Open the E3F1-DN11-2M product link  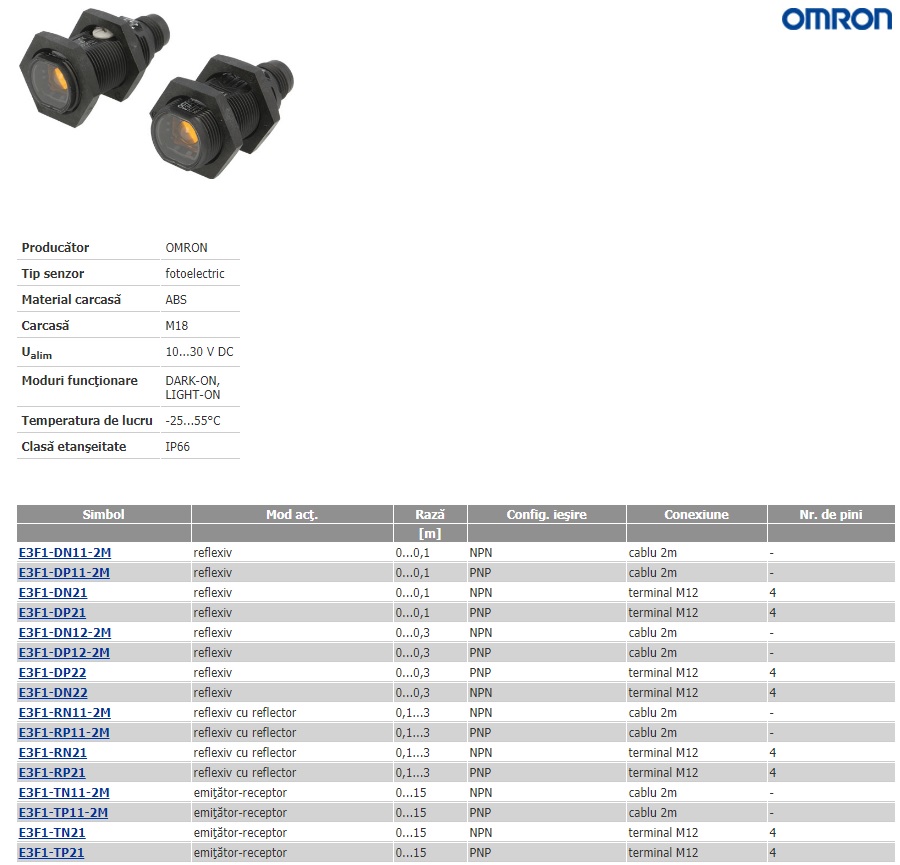(65, 553)
